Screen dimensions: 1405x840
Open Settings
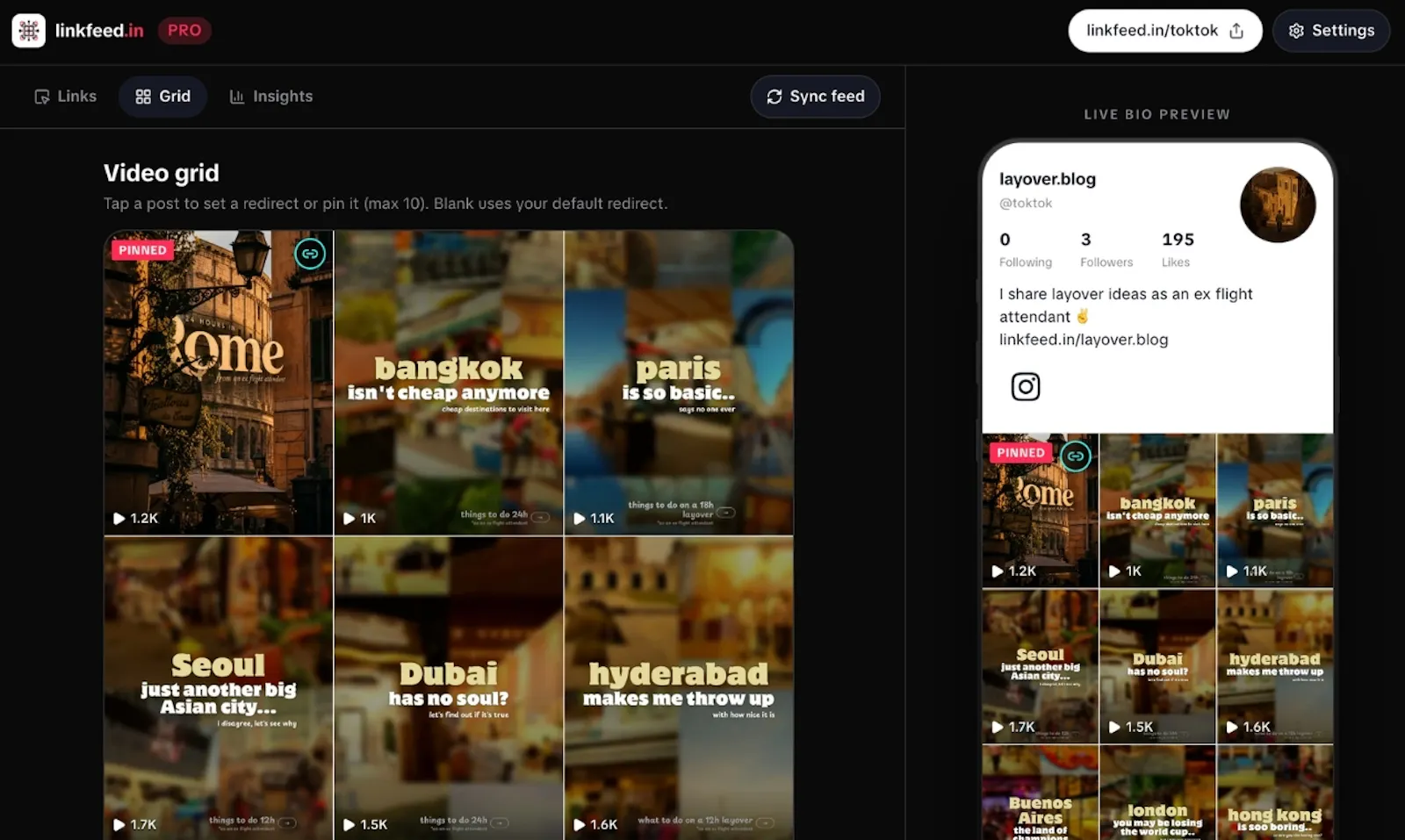pos(1330,31)
